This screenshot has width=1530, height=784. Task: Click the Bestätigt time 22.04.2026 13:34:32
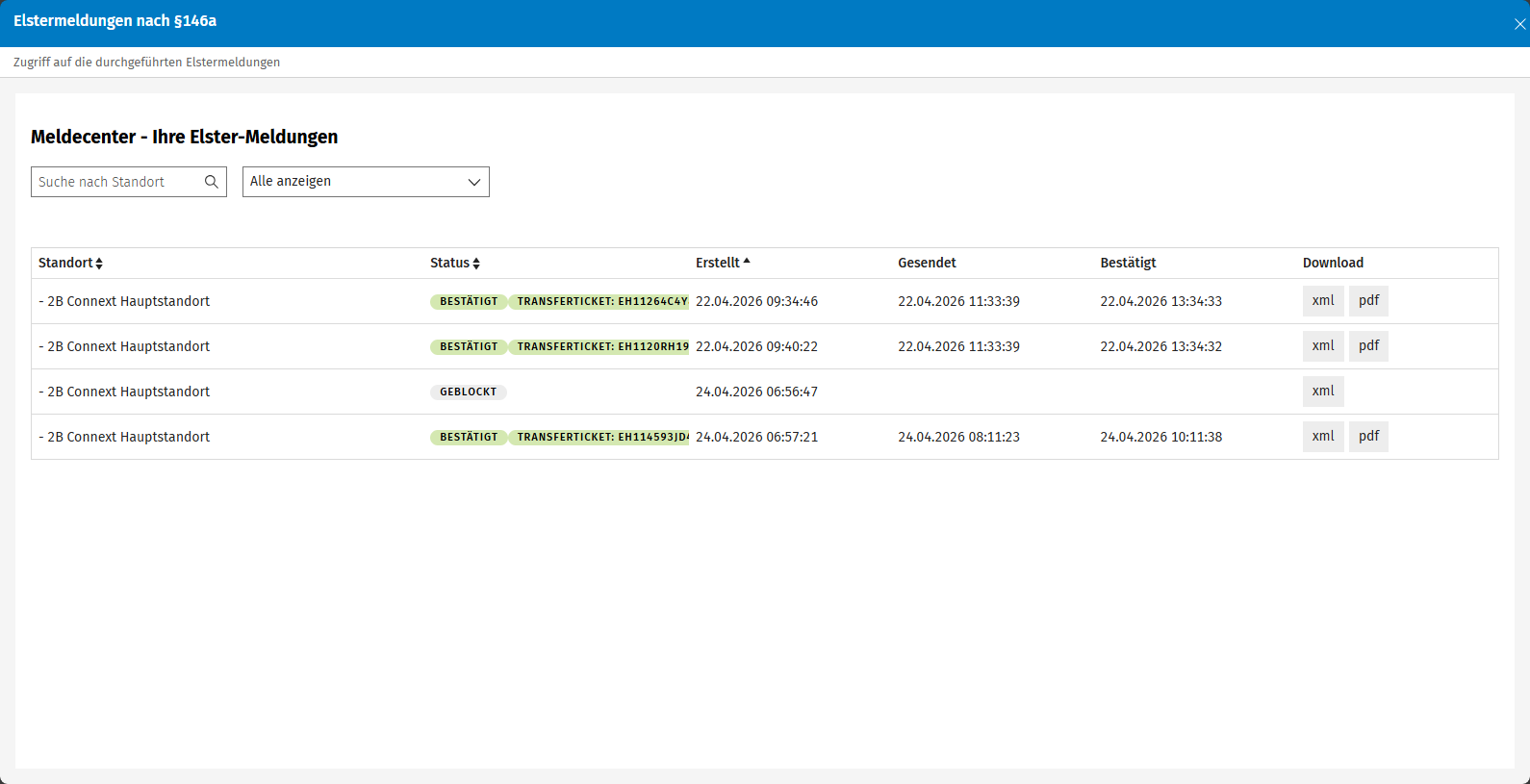[x=1161, y=346]
